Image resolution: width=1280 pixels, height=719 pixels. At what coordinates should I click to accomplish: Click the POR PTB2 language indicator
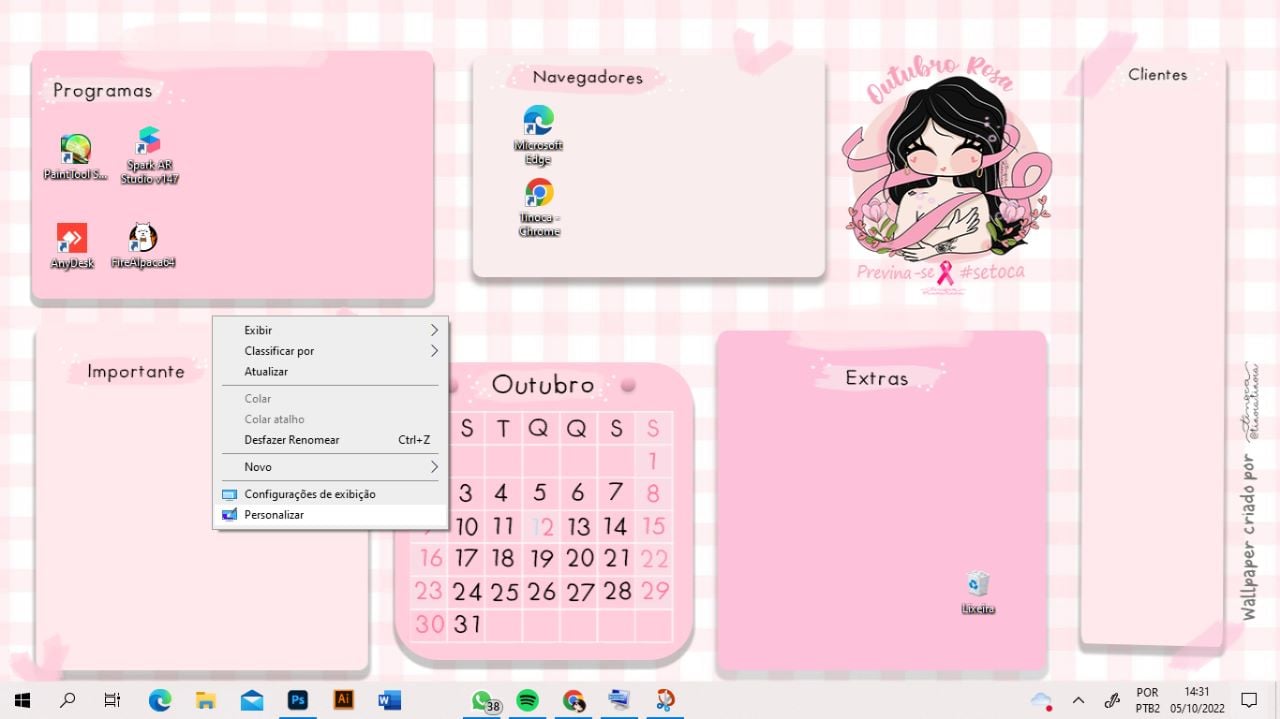pos(1146,700)
